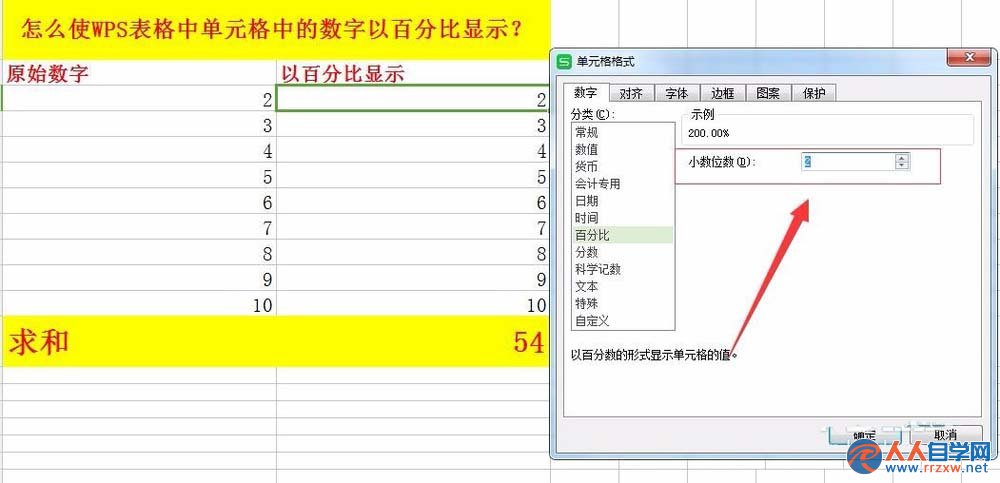Close the 单元格格式 dialog
Image resolution: width=1000 pixels, height=483 pixels.
[x=969, y=58]
